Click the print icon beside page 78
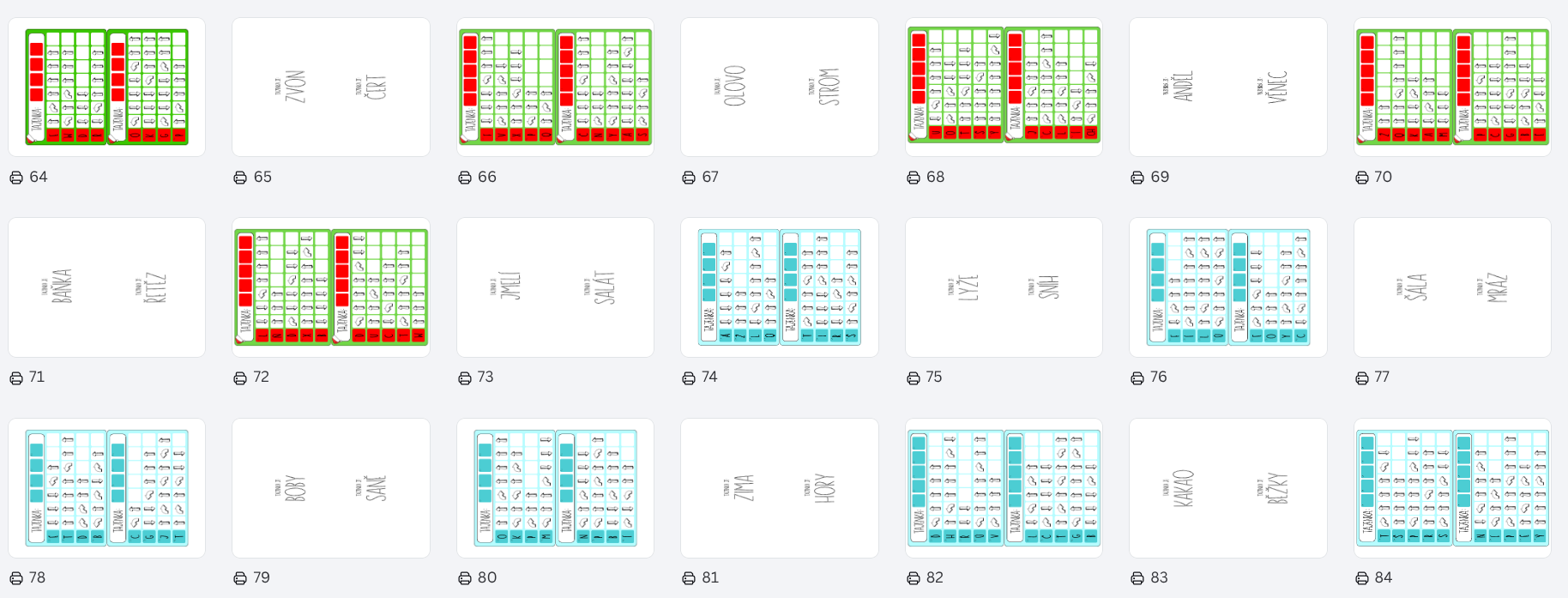The width and height of the screenshot is (1568, 598). tap(16, 578)
